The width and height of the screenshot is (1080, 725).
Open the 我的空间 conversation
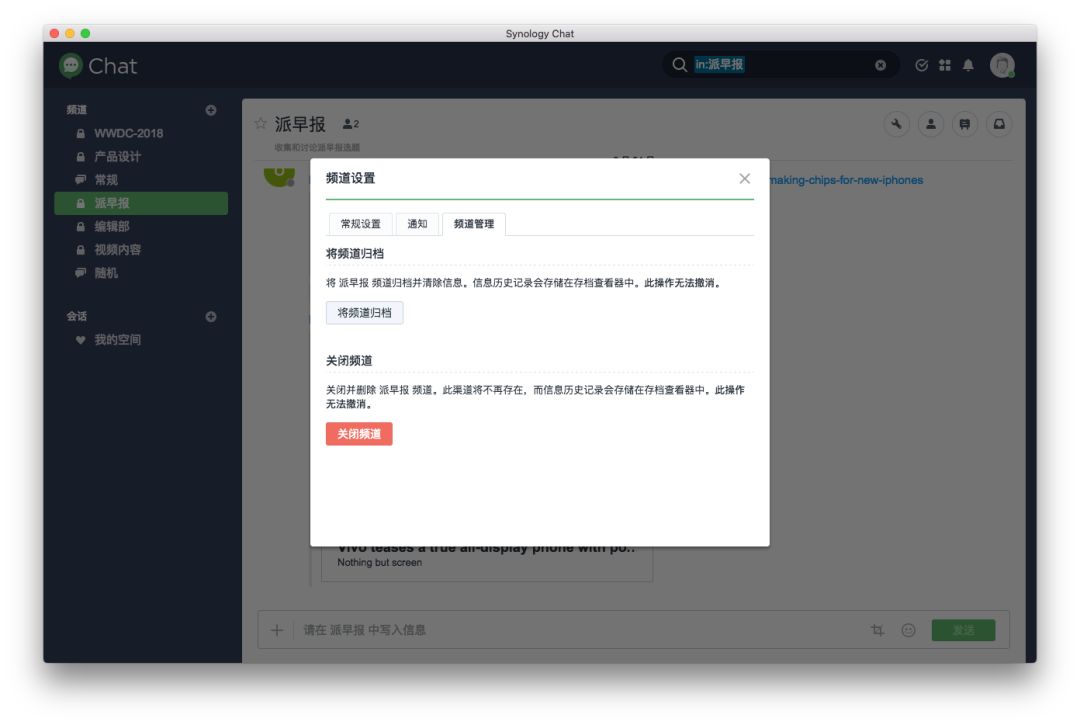click(141, 340)
